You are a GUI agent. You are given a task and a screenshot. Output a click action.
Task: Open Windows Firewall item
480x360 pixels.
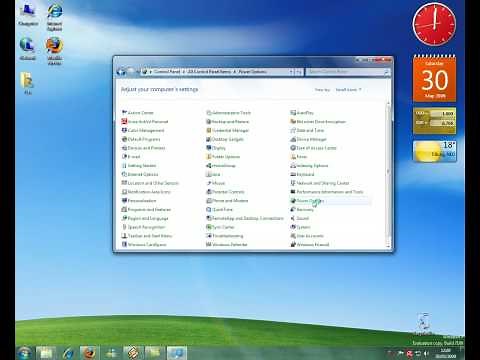point(310,244)
